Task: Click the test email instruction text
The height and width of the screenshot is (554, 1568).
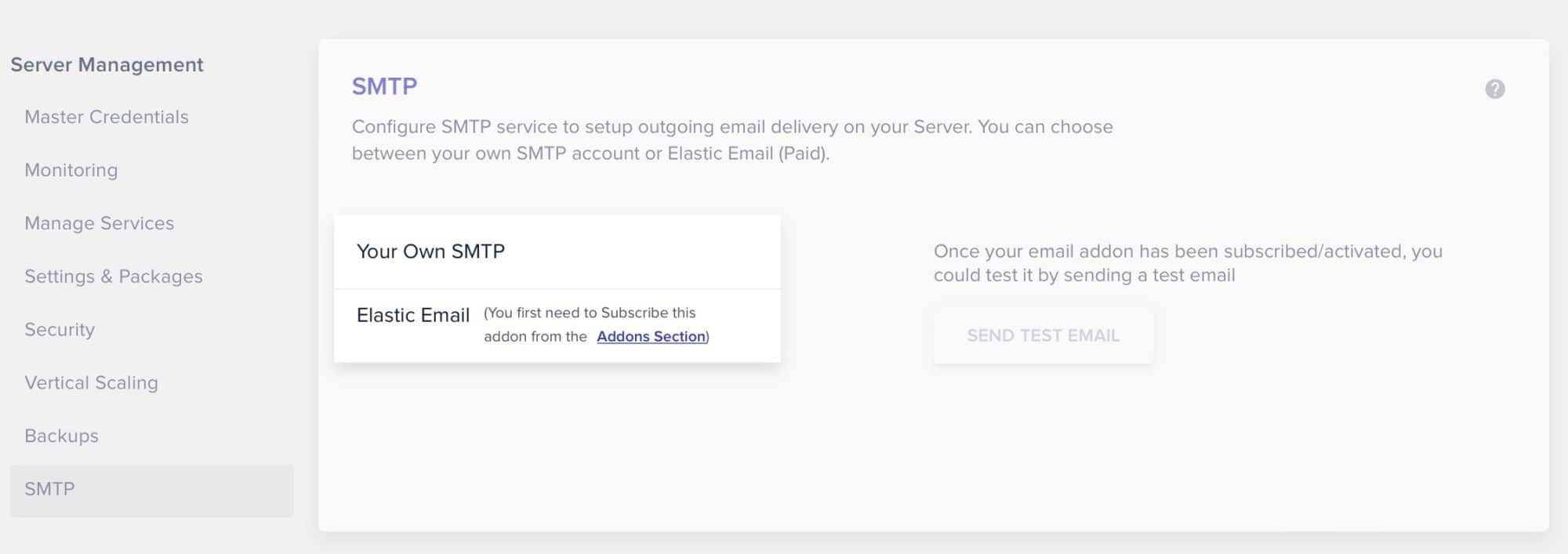Action: pyautogui.click(x=1188, y=263)
